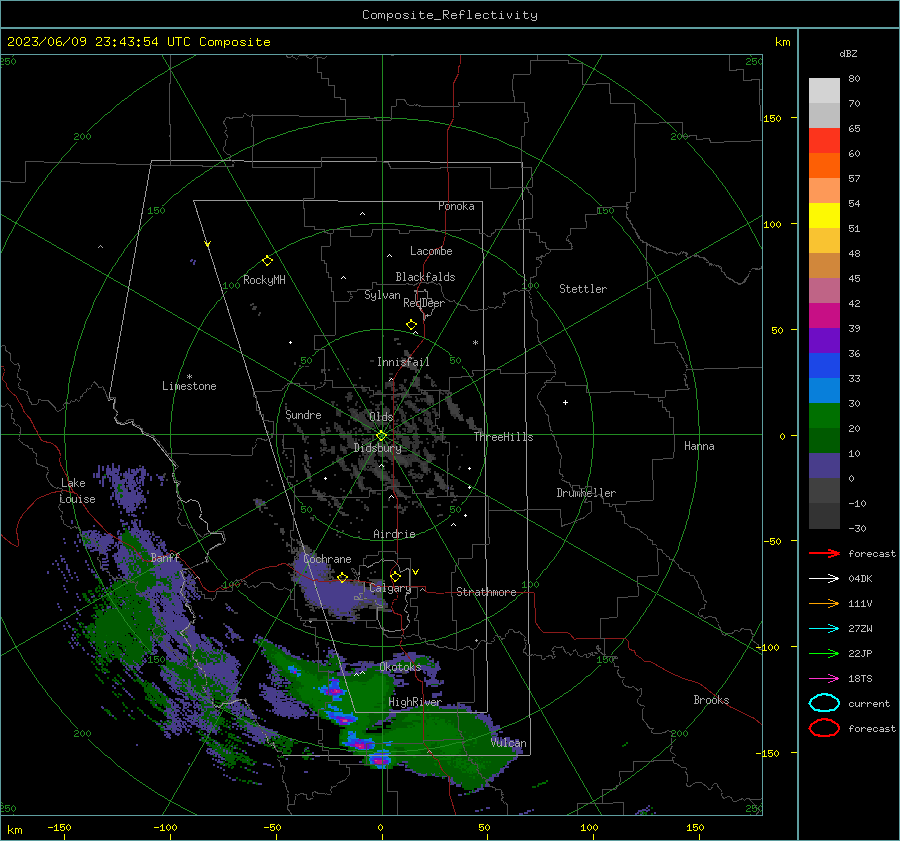Click yellow diamond at radar center near Olds
The image size is (900, 841).
click(x=382, y=436)
